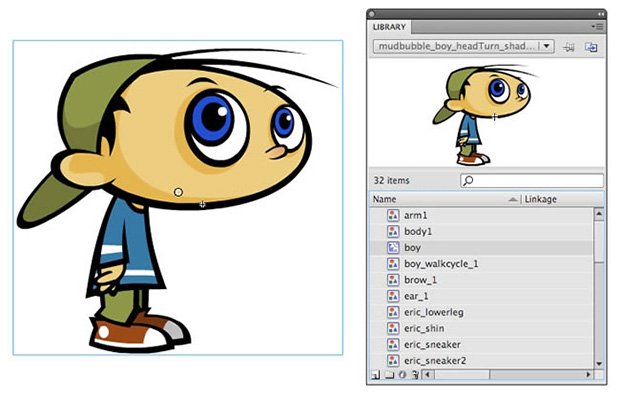Click the horizontal scrollbar right arrow
The height and width of the screenshot is (398, 620).
(588, 374)
